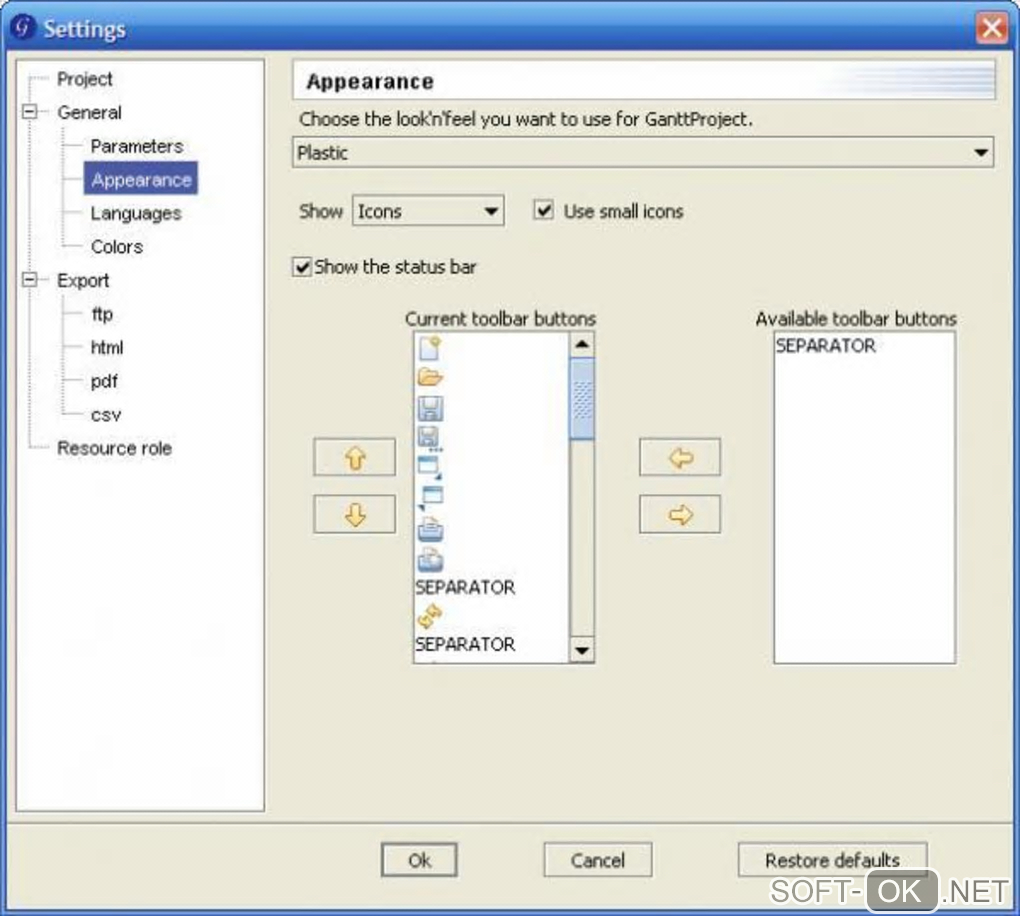Select General in settings tree
The height and width of the screenshot is (916, 1020).
[x=89, y=112]
